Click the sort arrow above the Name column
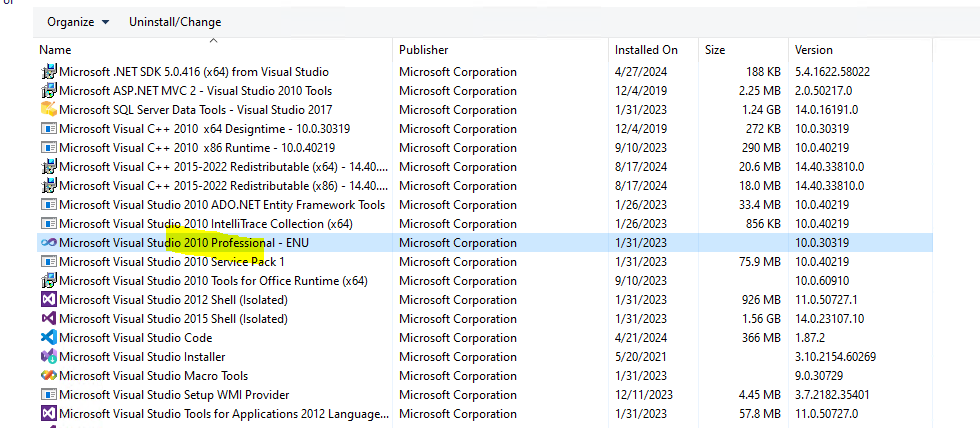The width and height of the screenshot is (980, 428). point(213,41)
